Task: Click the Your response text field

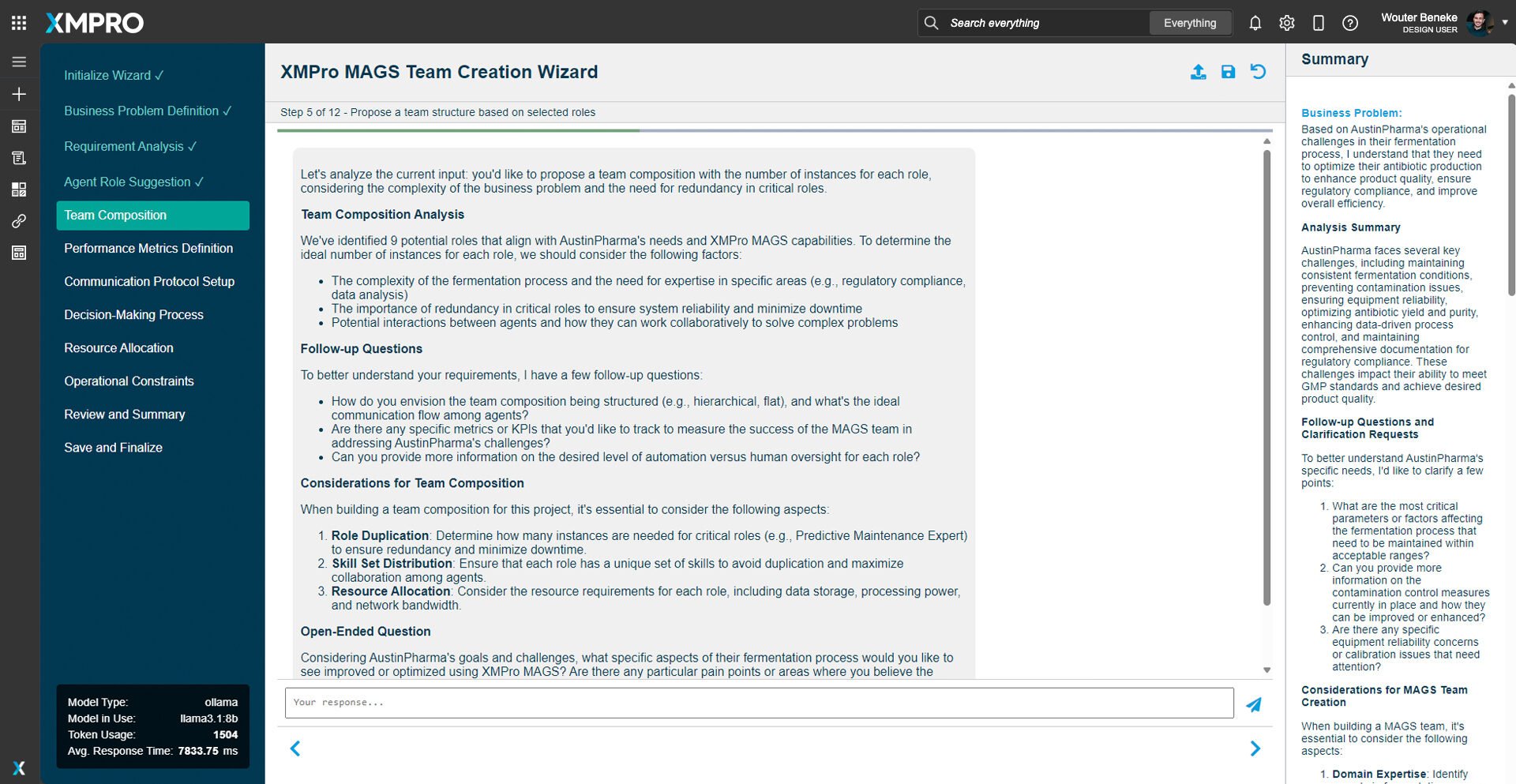Action: coord(758,703)
